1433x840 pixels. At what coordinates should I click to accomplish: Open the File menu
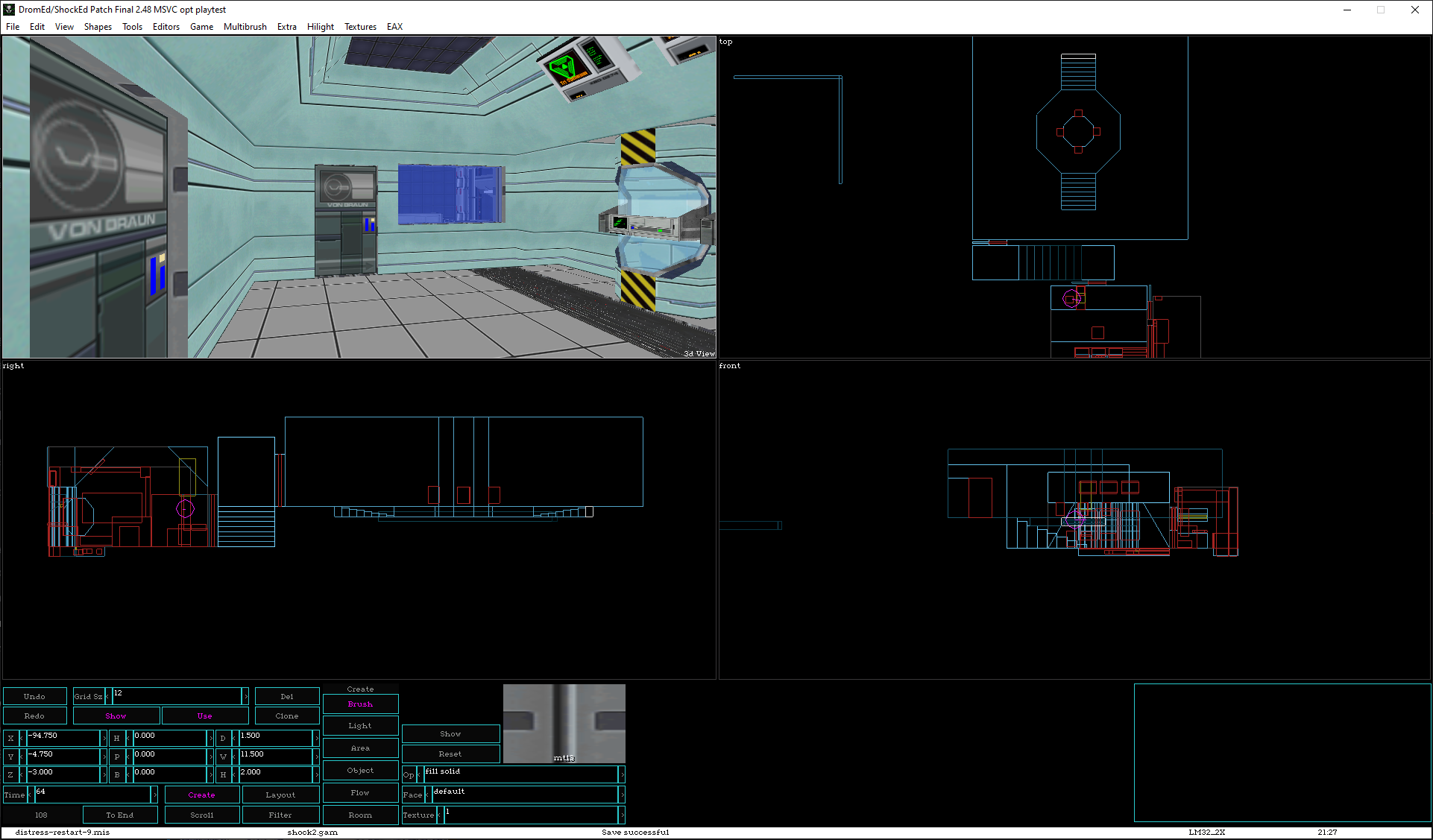(x=13, y=26)
